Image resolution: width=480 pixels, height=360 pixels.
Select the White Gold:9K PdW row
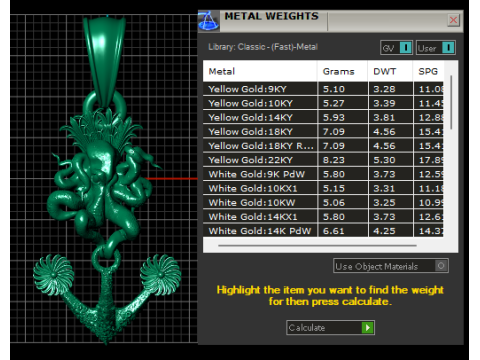coord(323,174)
